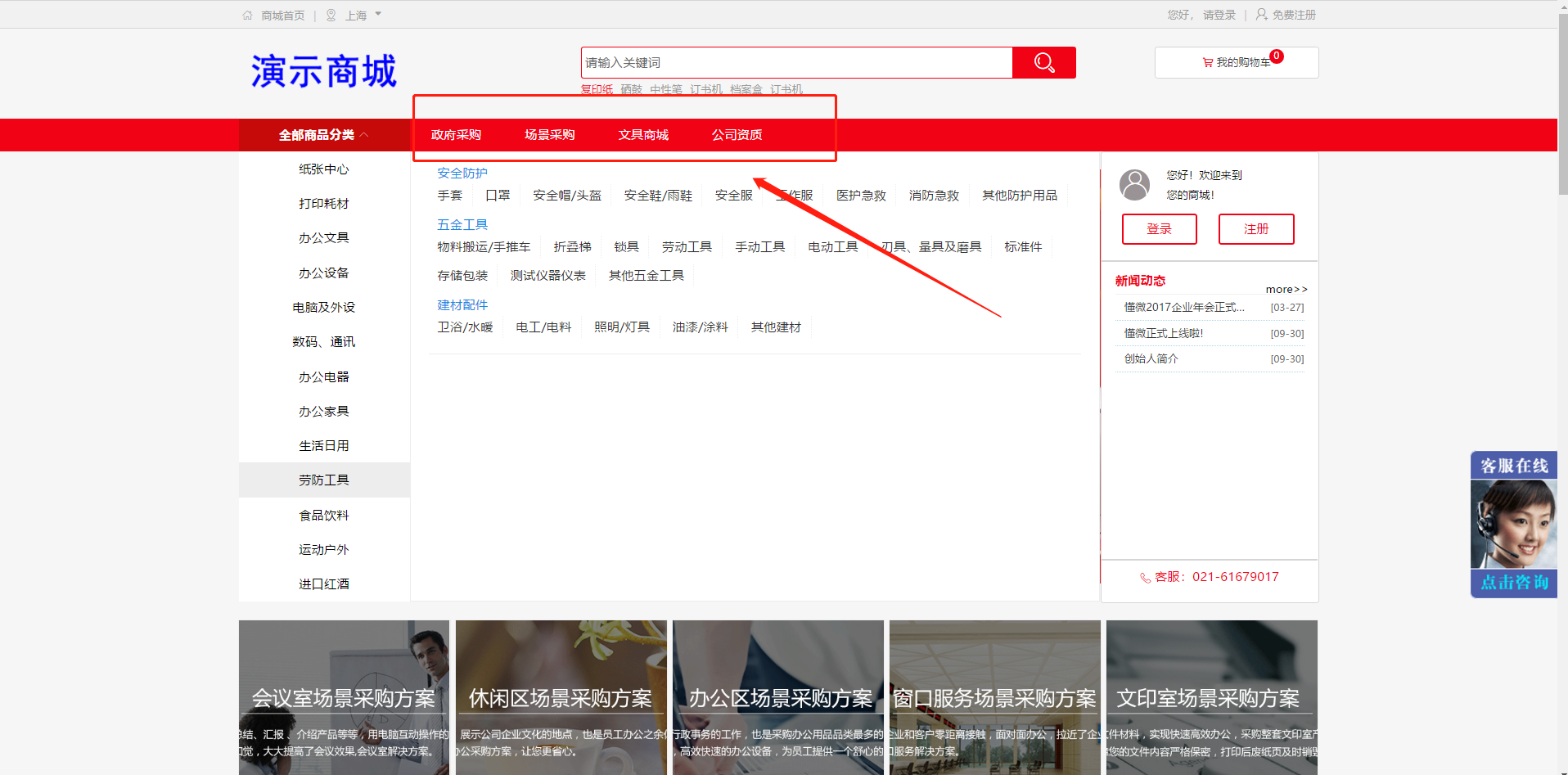Click the 油漆/涂料 link

701,327
